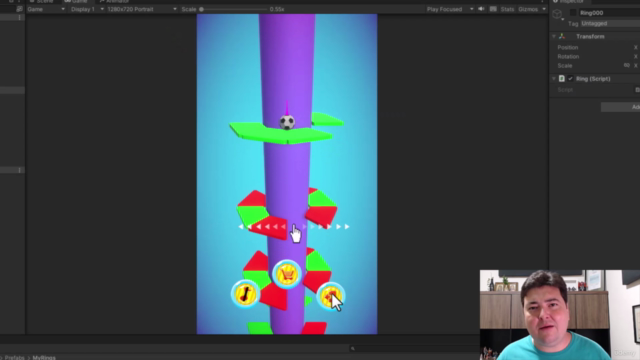This screenshot has height=360, width=640.
Task: Click the scale link icon next to Scale
Action: pyautogui.click(x=627, y=65)
